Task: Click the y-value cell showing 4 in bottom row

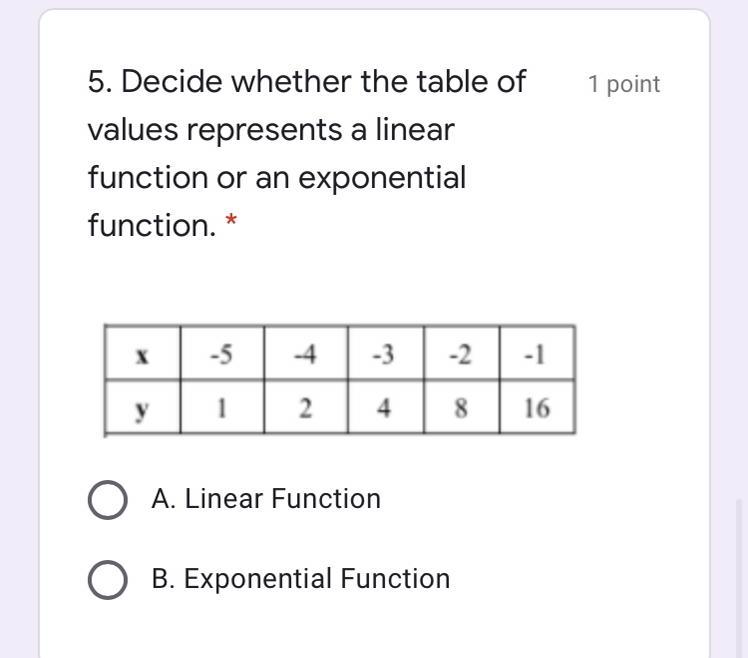Action: (x=385, y=407)
